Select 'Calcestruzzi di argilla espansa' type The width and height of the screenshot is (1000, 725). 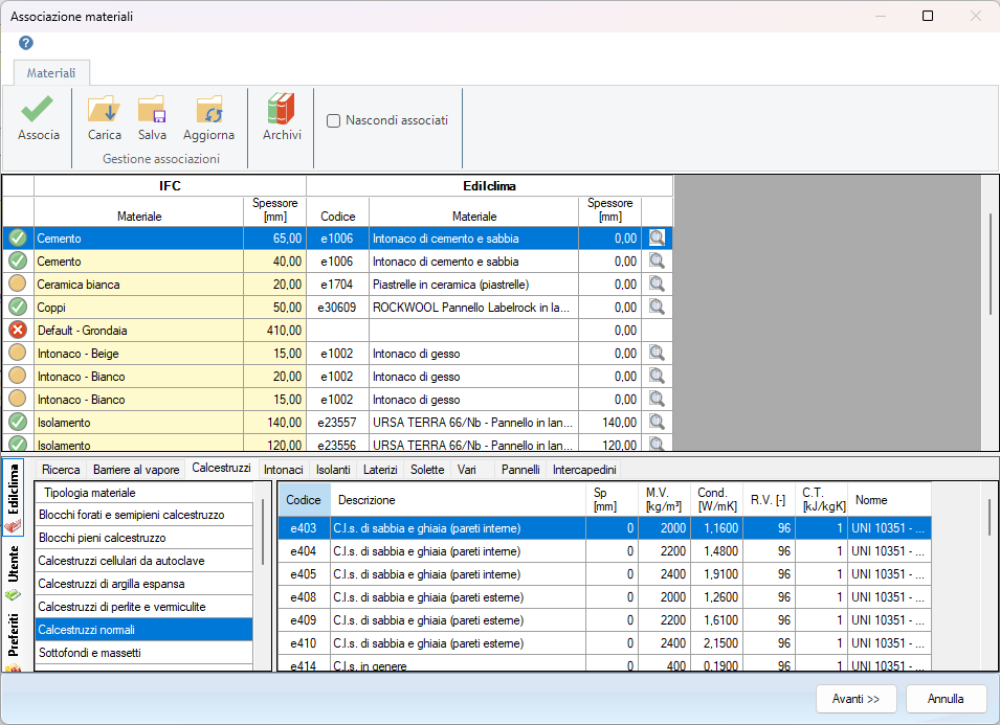point(144,583)
